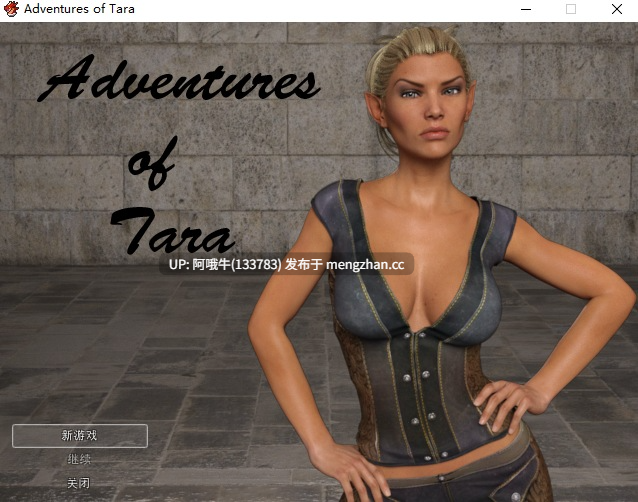Close the Adventures of Tara window

tap(617, 9)
